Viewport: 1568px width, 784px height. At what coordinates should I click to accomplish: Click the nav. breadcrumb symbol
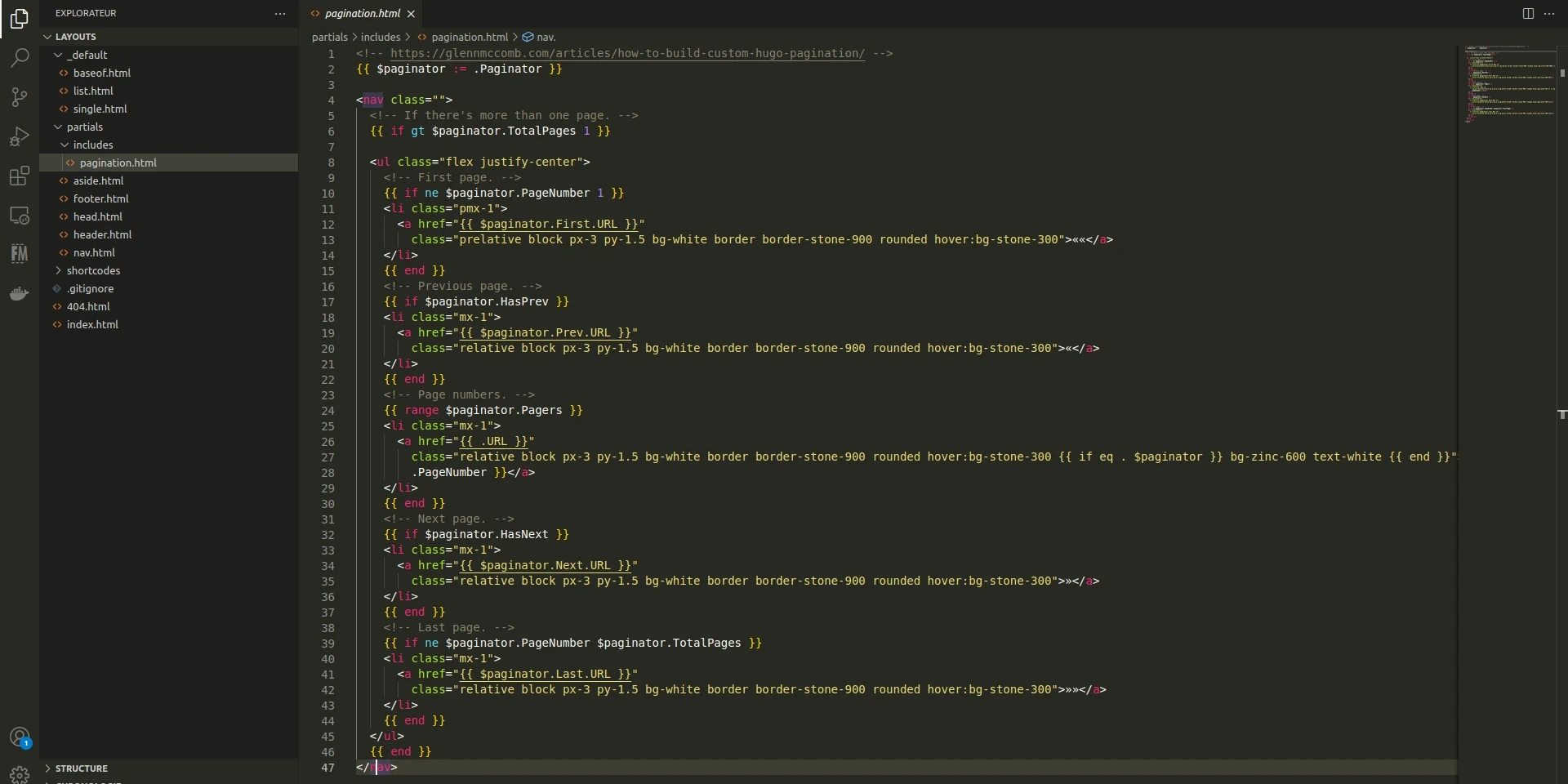tap(540, 38)
